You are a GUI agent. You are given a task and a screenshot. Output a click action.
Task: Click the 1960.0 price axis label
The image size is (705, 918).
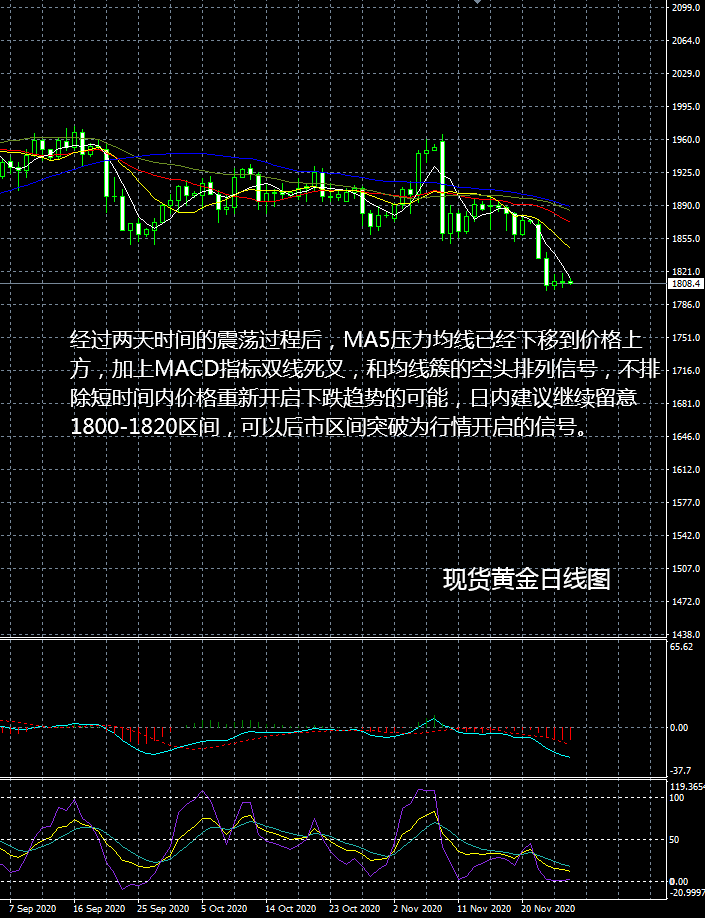coord(686,140)
